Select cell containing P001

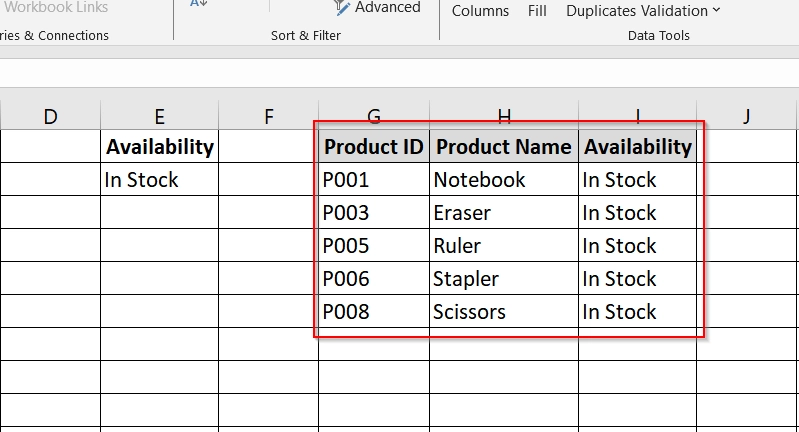tap(374, 179)
